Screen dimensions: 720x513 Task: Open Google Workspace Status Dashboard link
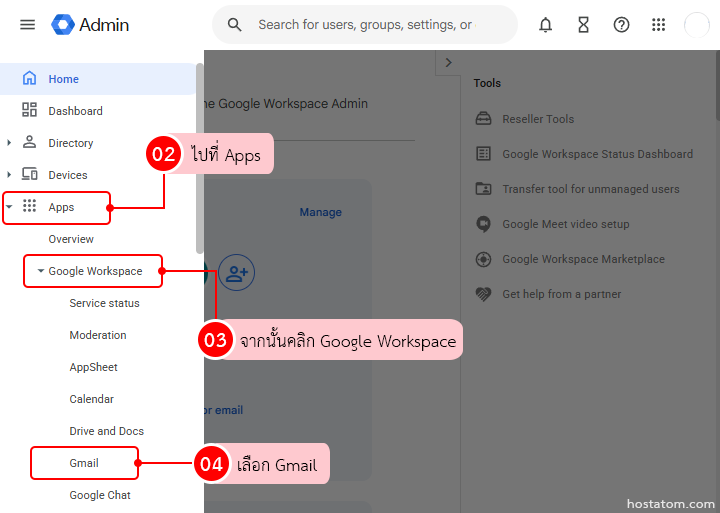pos(597,154)
